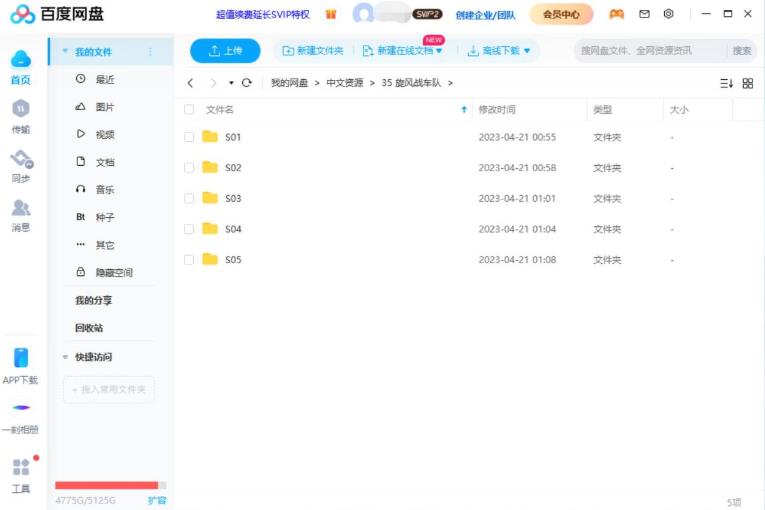Collapse the 我的文件 tree arrow
This screenshot has height=510, width=765.
65,51
